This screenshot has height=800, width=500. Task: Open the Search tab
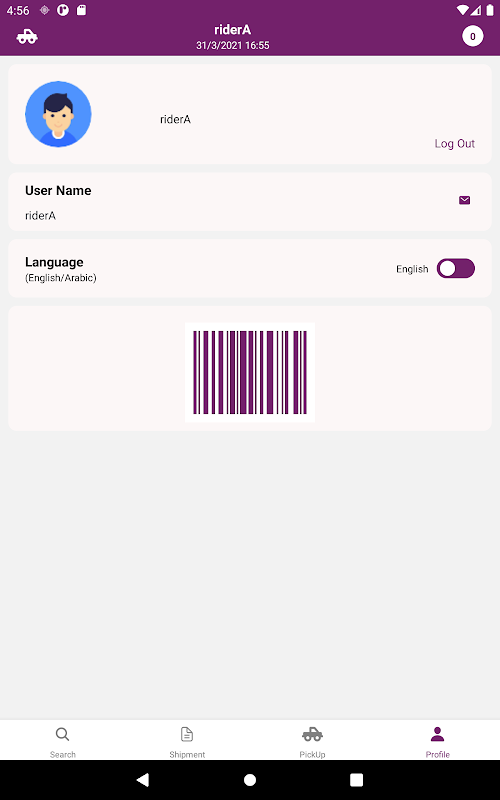[x=63, y=741]
